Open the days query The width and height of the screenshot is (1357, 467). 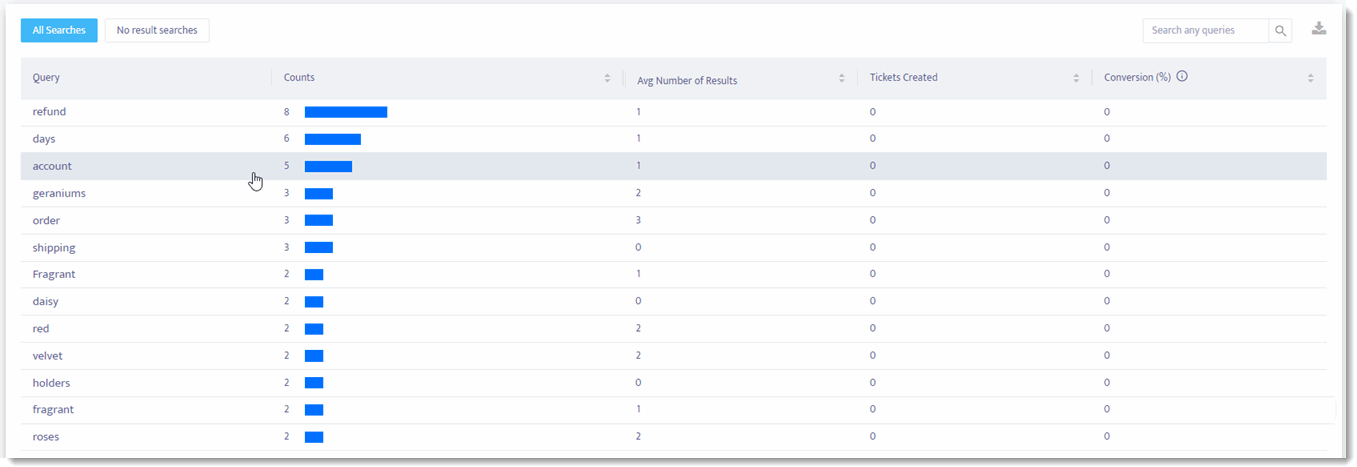tap(44, 139)
